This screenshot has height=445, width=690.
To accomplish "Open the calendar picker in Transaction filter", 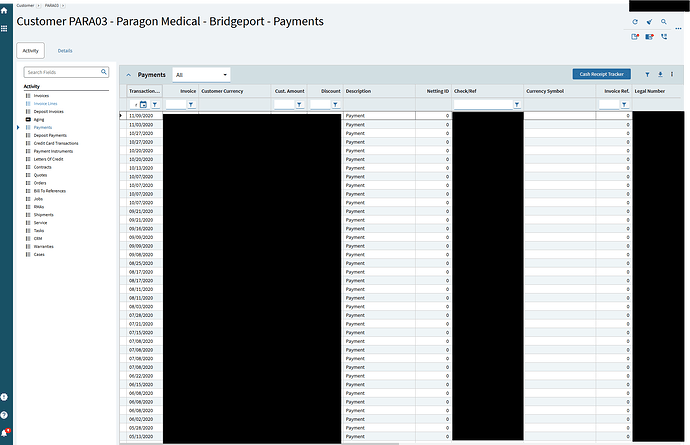I will pyautogui.click(x=143, y=104).
